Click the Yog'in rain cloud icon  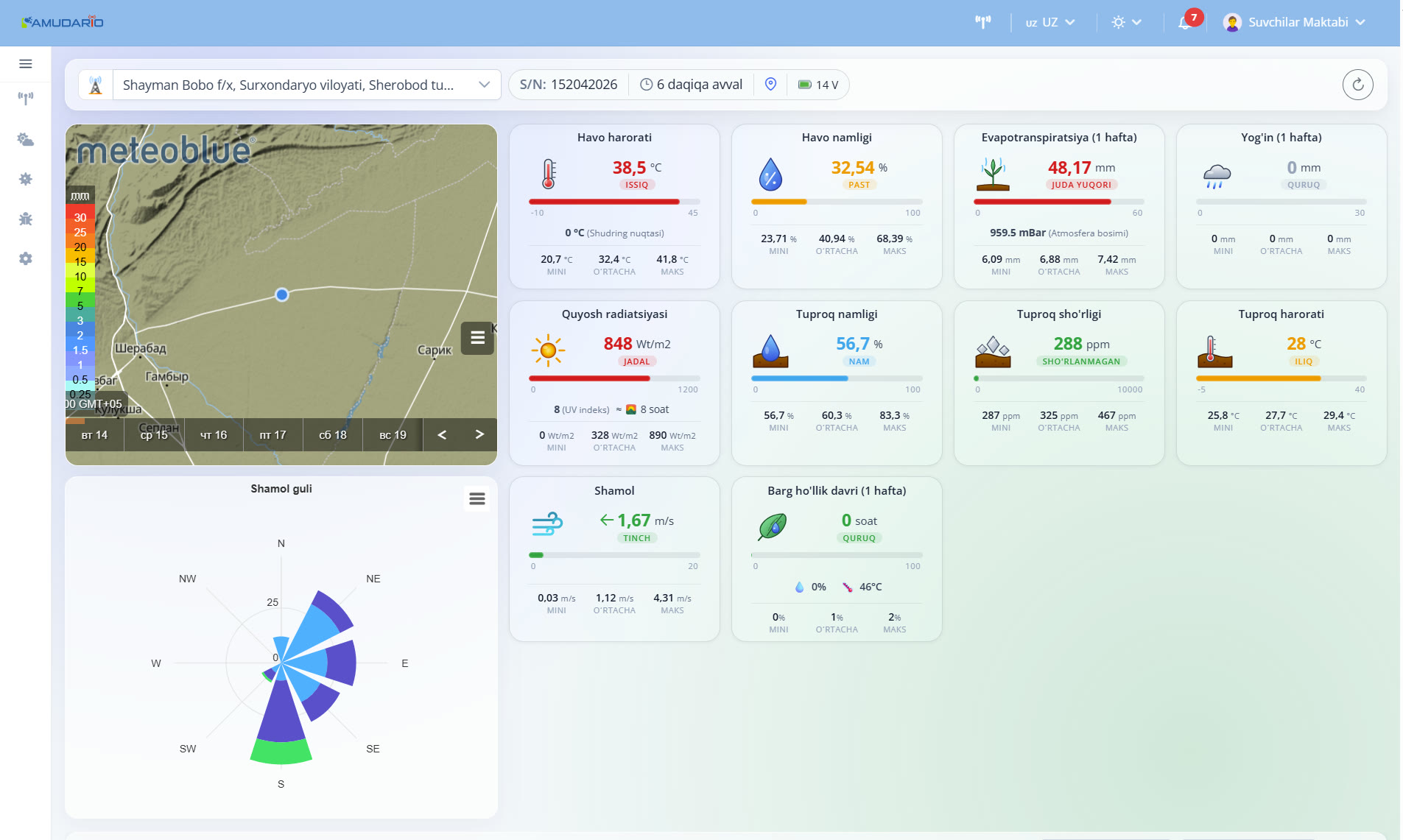coord(1217,176)
